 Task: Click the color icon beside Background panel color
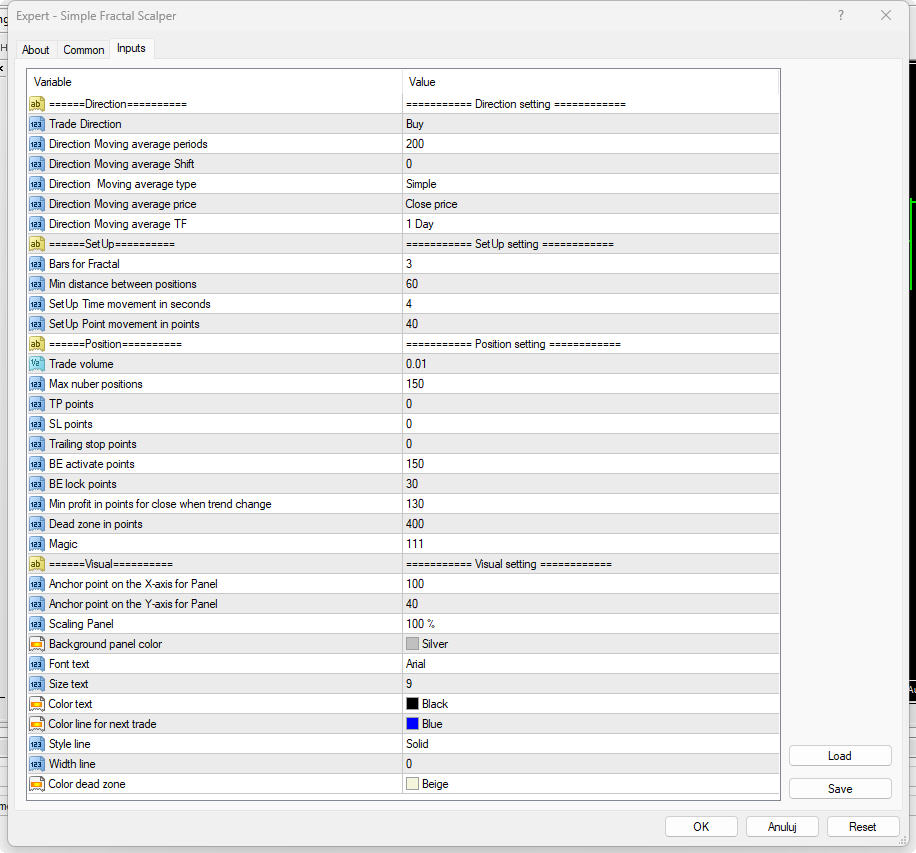(x=37, y=644)
